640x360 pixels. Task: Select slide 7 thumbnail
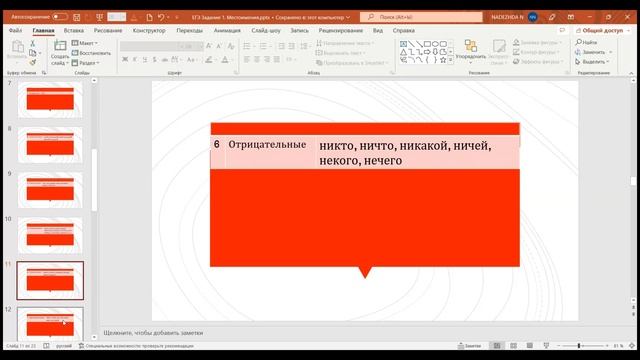(50, 100)
